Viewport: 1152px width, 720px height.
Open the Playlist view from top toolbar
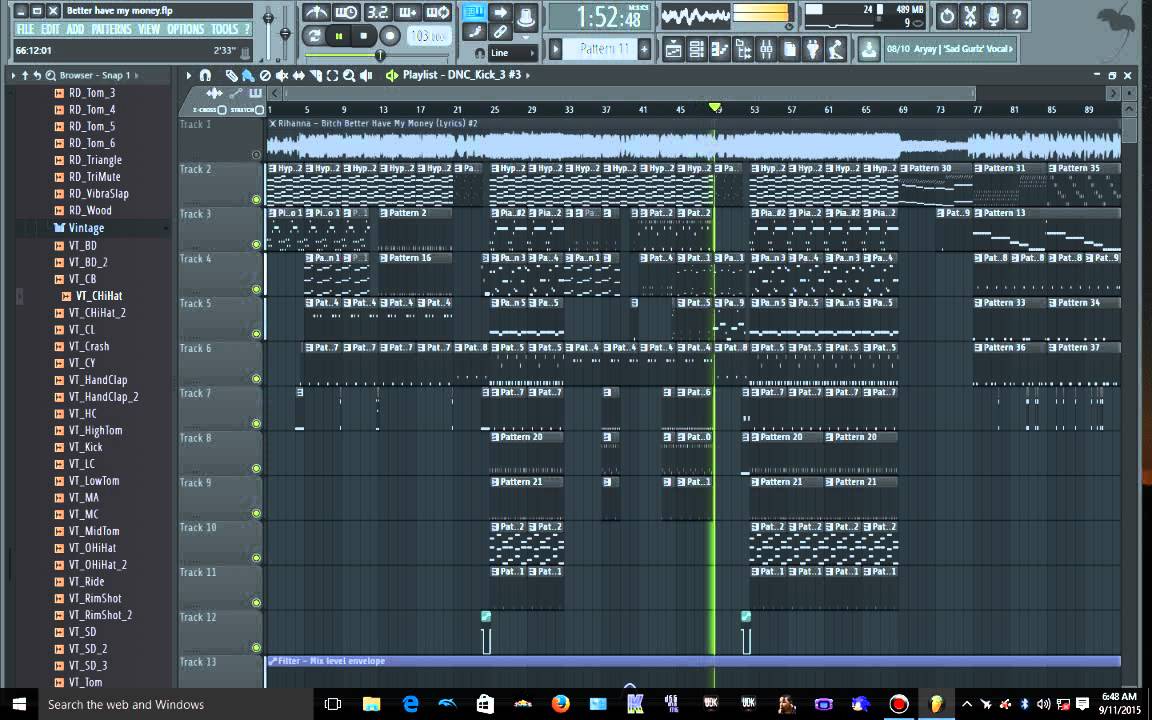(x=673, y=49)
